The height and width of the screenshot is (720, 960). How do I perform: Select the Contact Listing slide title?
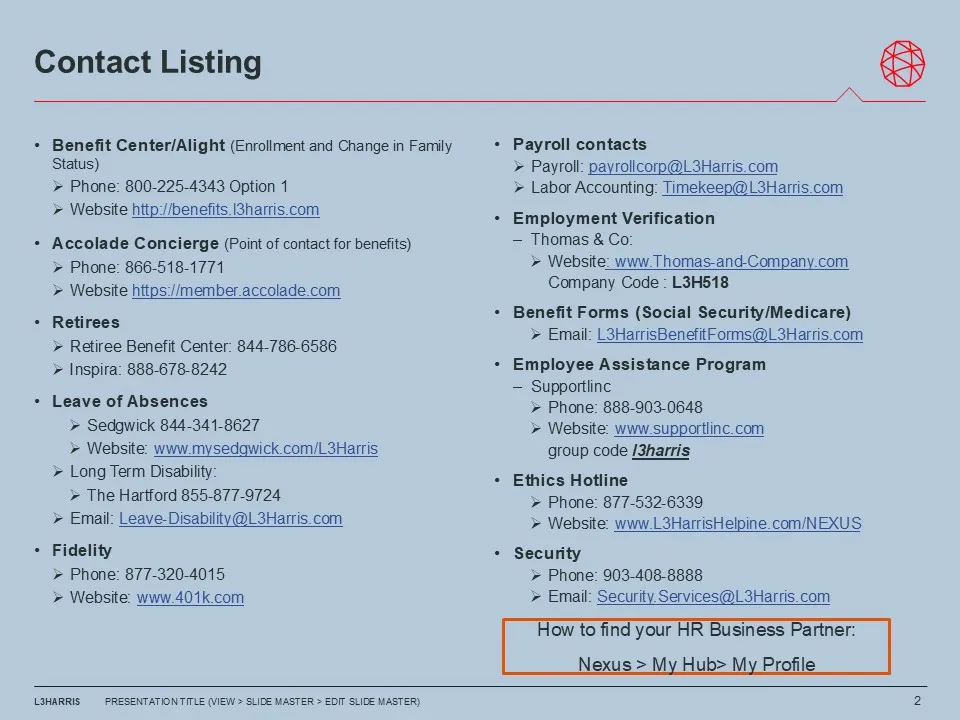[147, 62]
